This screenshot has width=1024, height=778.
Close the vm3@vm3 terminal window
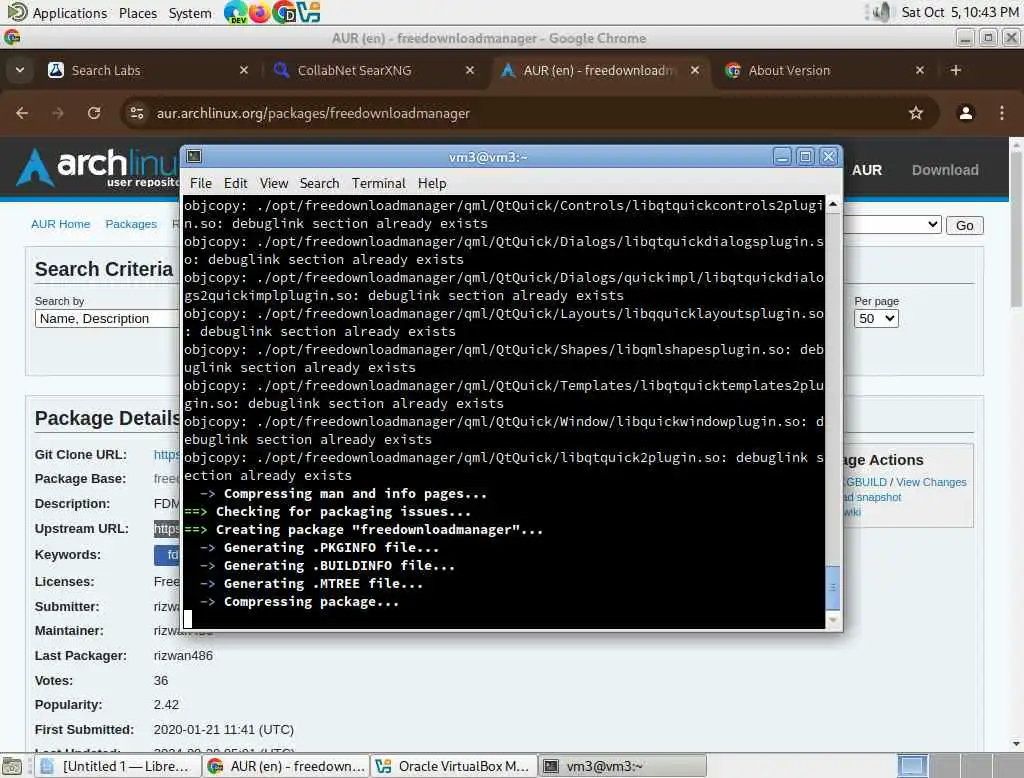tap(829, 156)
